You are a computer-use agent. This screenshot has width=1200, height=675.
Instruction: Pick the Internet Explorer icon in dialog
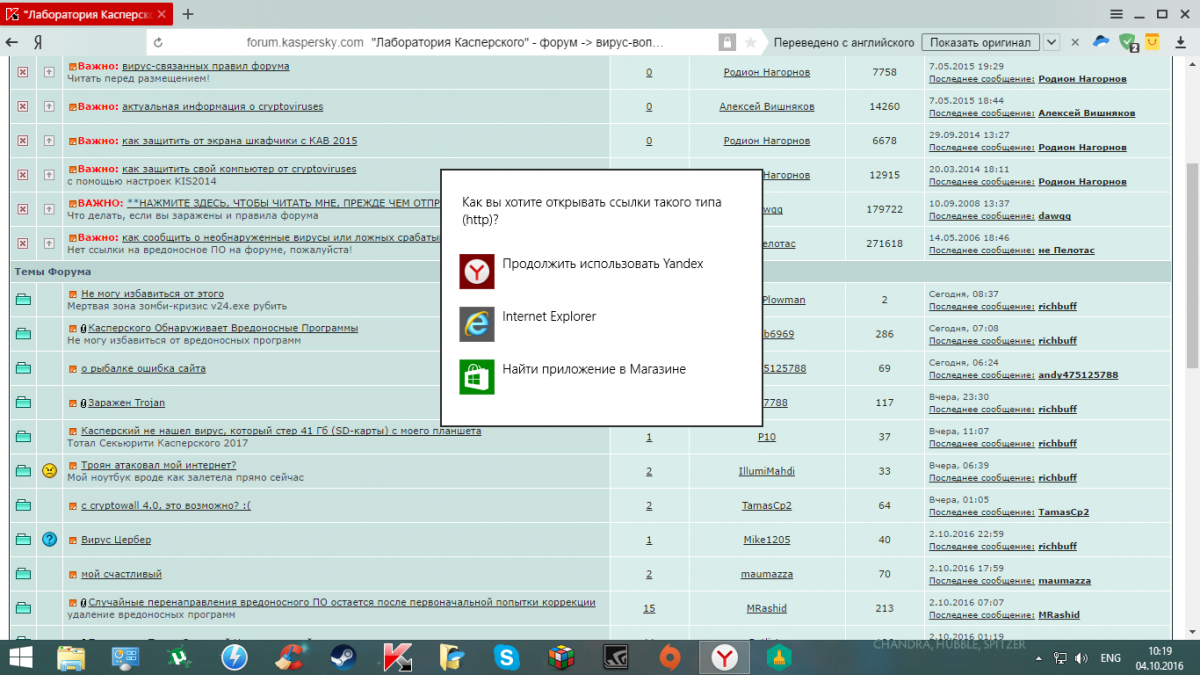477,324
